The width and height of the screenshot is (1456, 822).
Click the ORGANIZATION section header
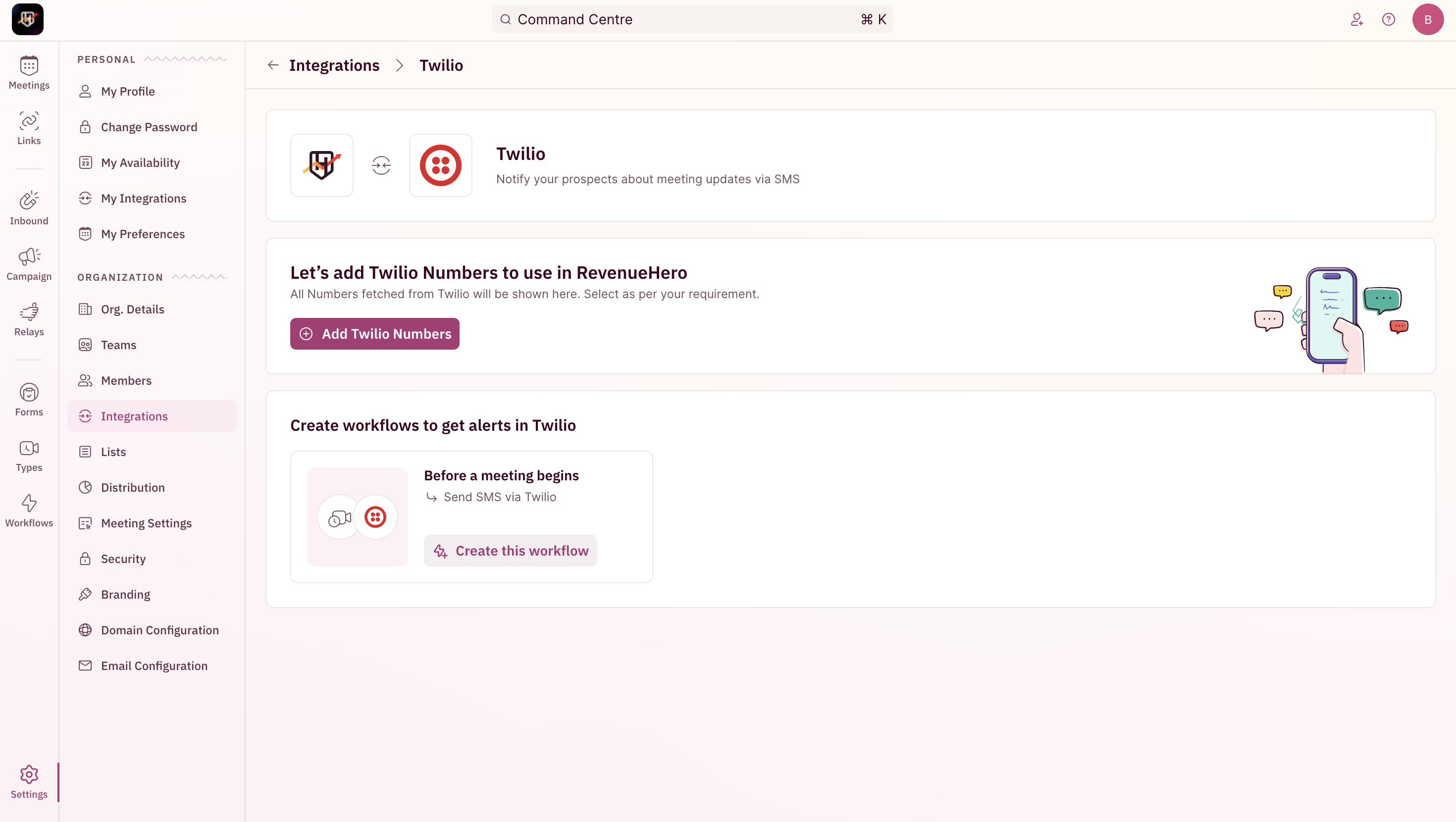(120, 277)
